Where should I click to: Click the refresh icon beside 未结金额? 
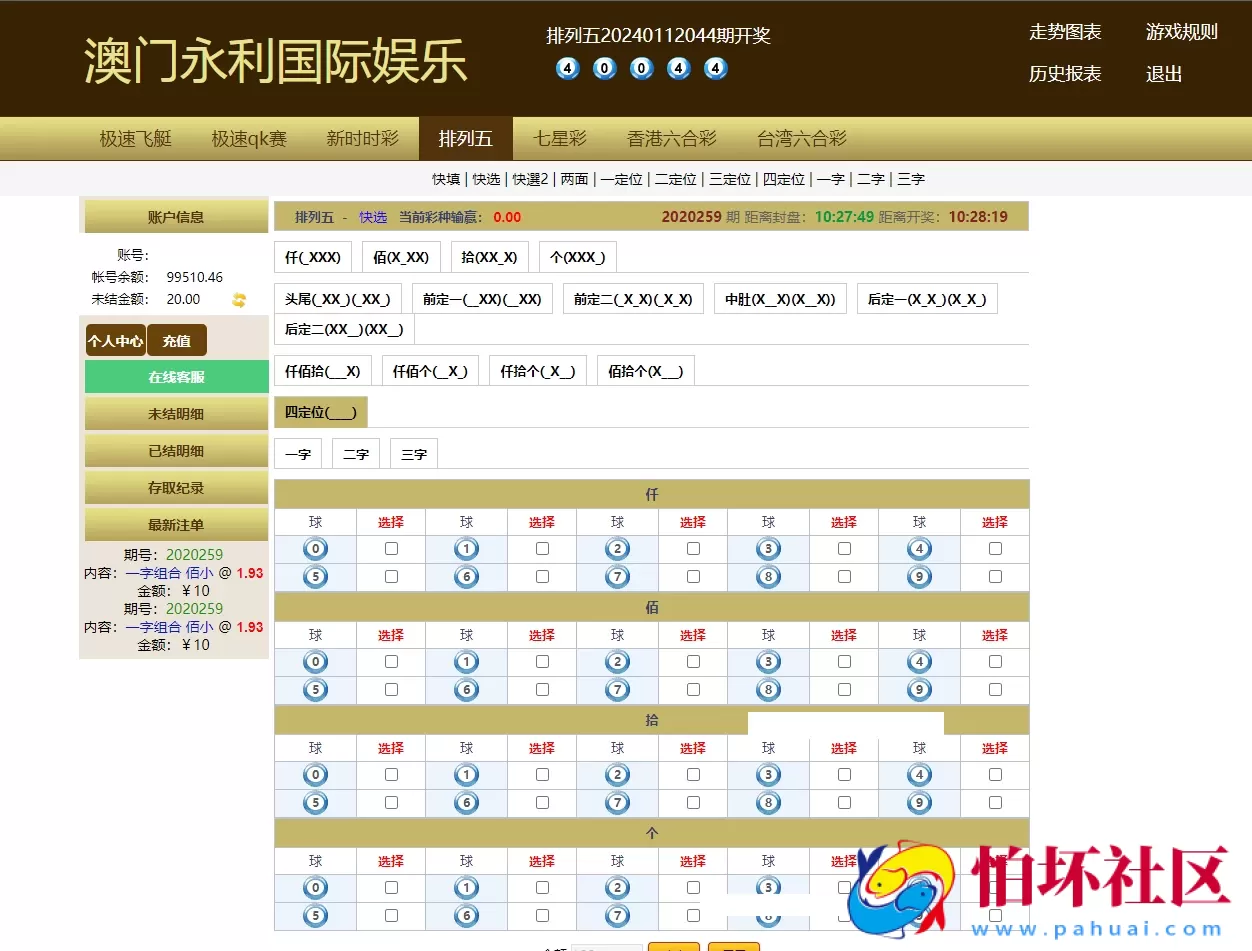(238, 299)
